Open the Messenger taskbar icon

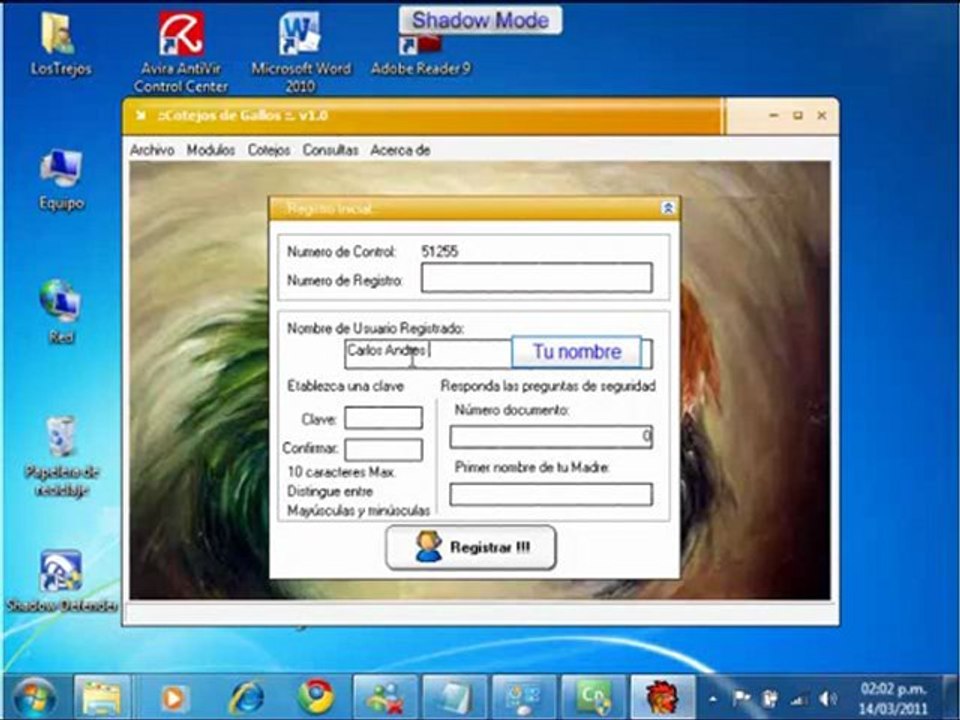385,698
